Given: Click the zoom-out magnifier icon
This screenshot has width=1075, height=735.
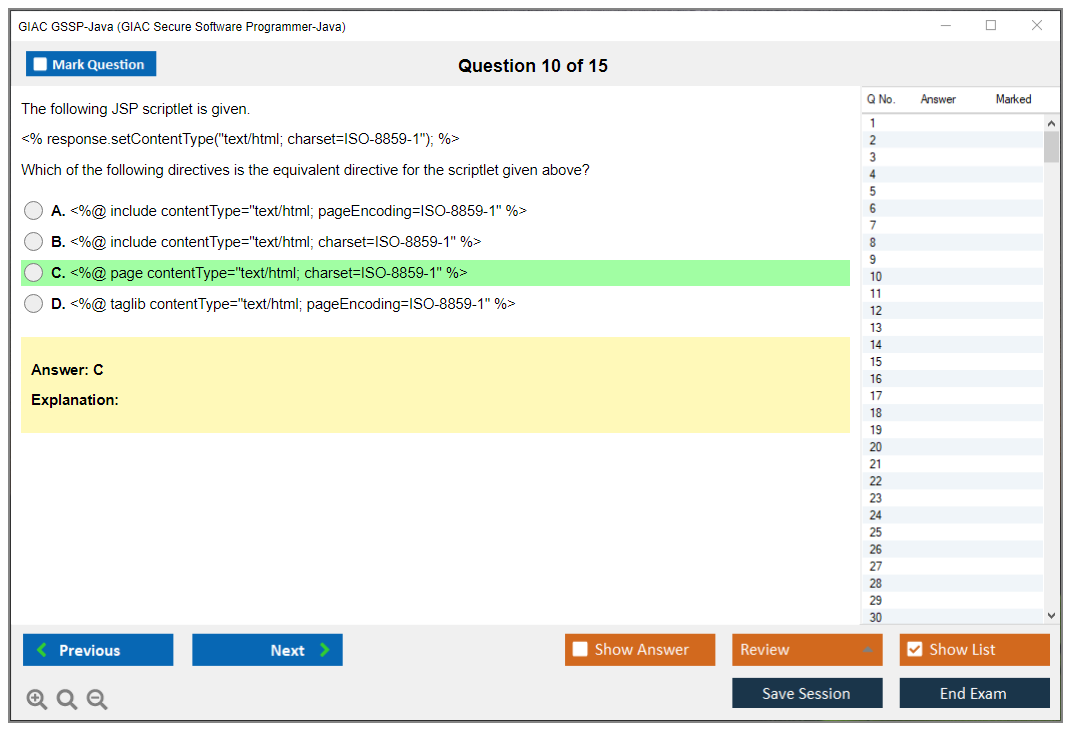Looking at the screenshot, I should coord(96,699).
